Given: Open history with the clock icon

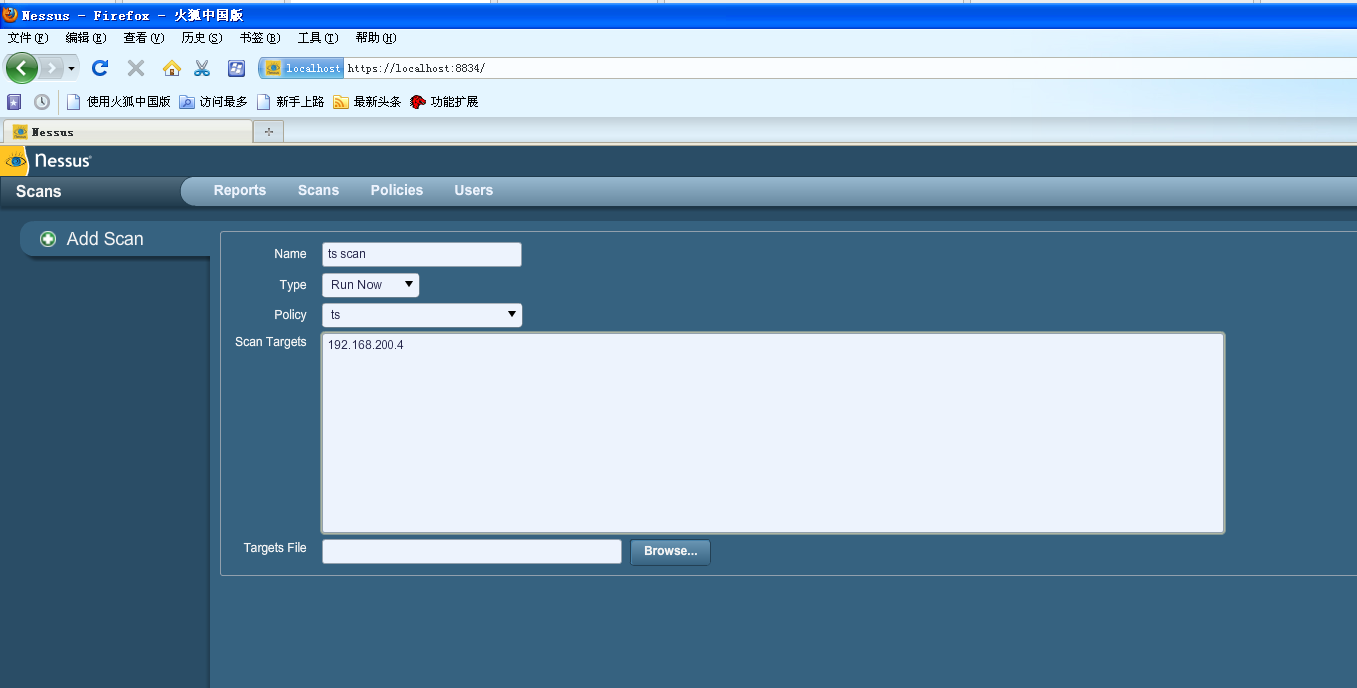Looking at the screenshot, I should 42,102.
